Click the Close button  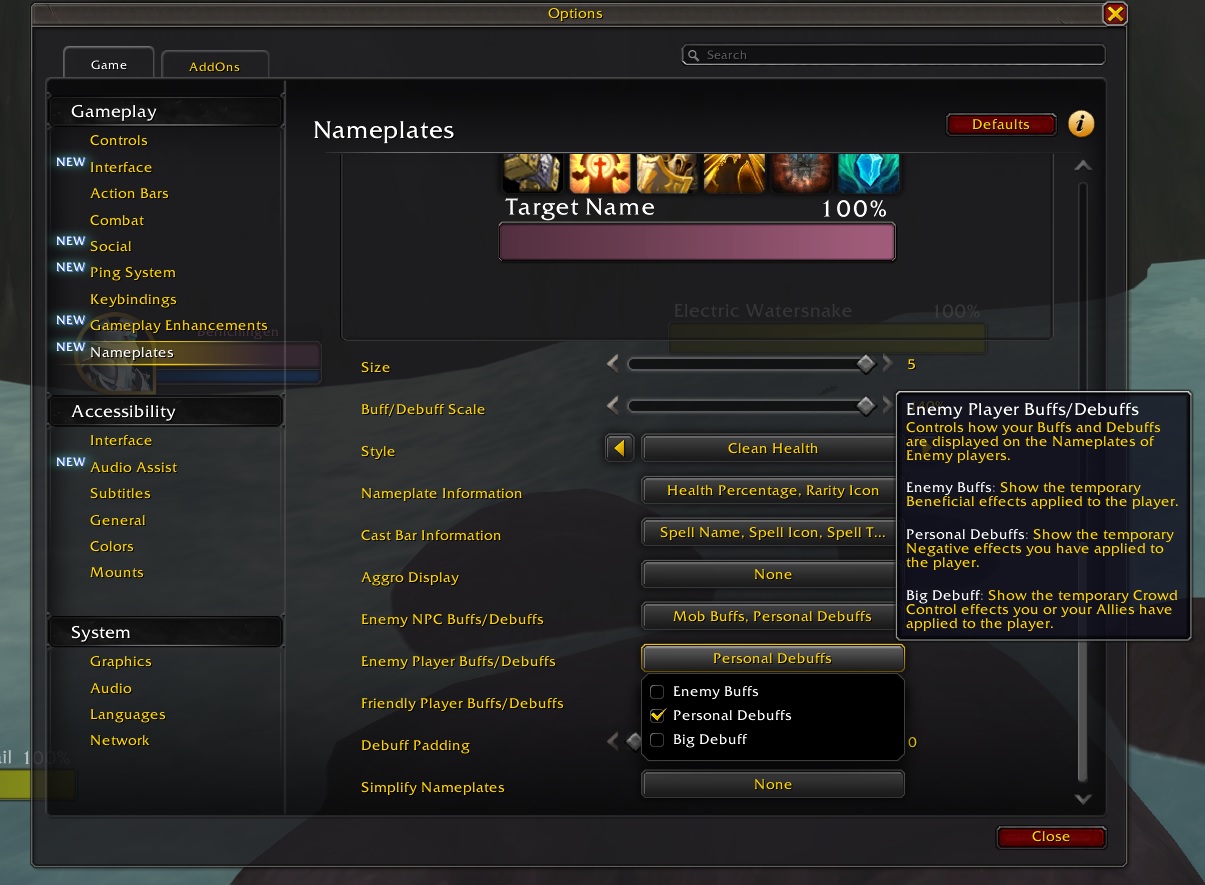pyautogui.click(x=1051, y=836)
